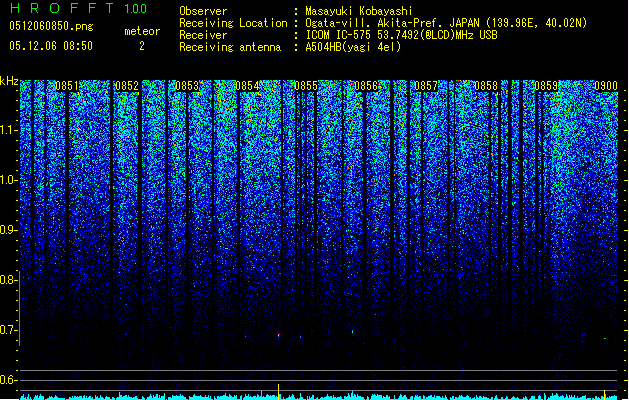This screenshot has width=629, height=400.
Task: Click the 1.1 kHz axis label
Action: (9, 130)
